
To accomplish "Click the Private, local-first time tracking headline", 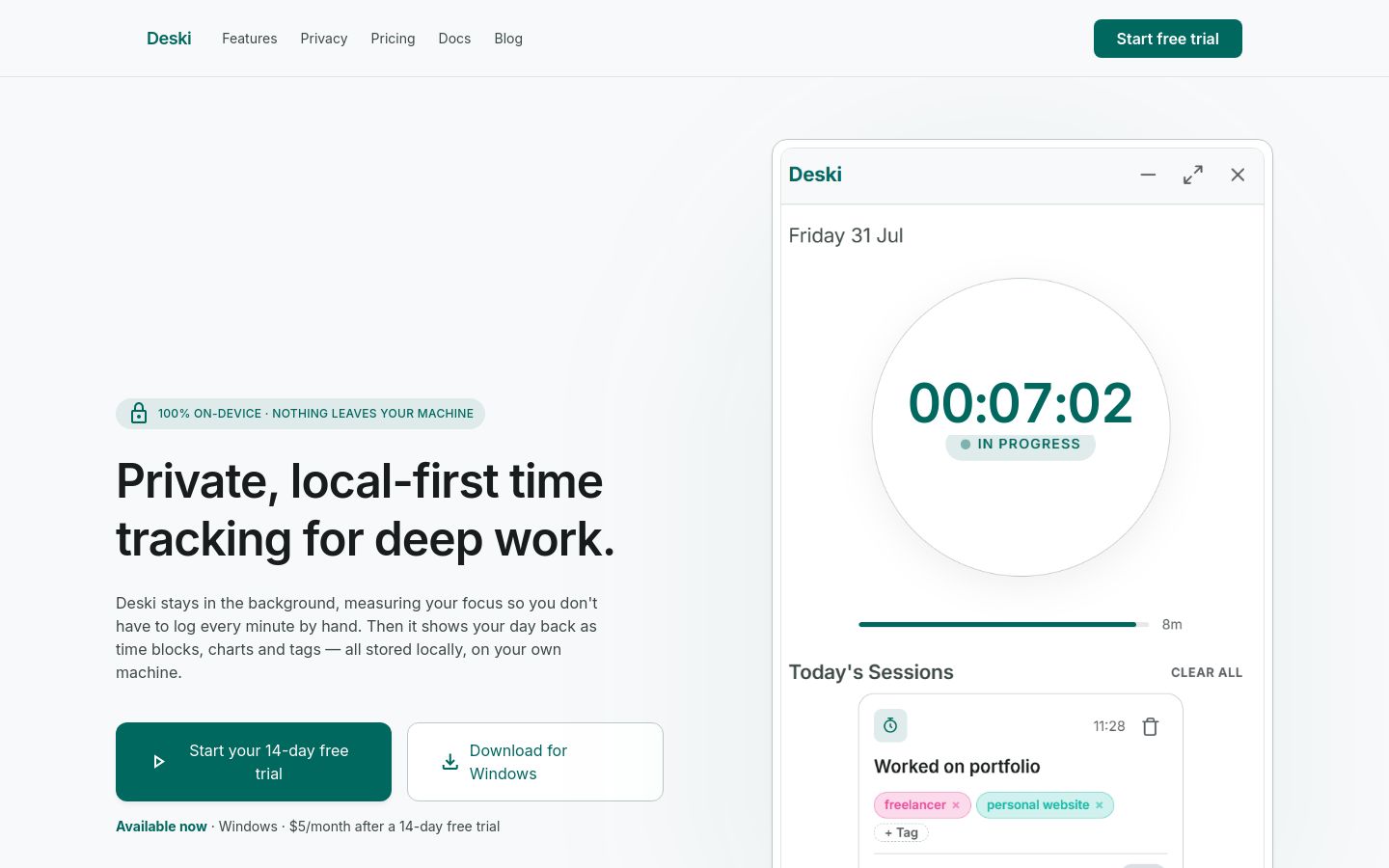I will [366, 509].
